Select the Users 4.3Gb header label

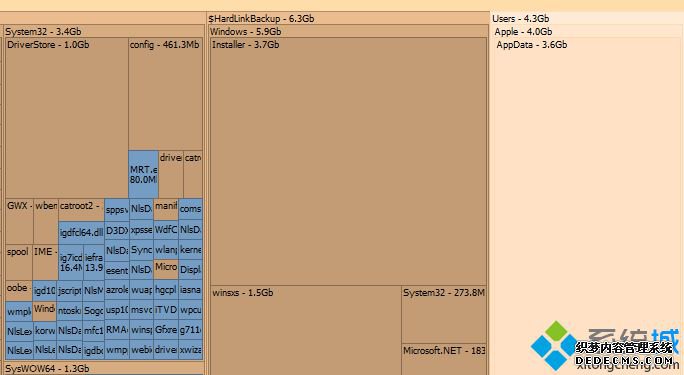(x=520, y=19)
